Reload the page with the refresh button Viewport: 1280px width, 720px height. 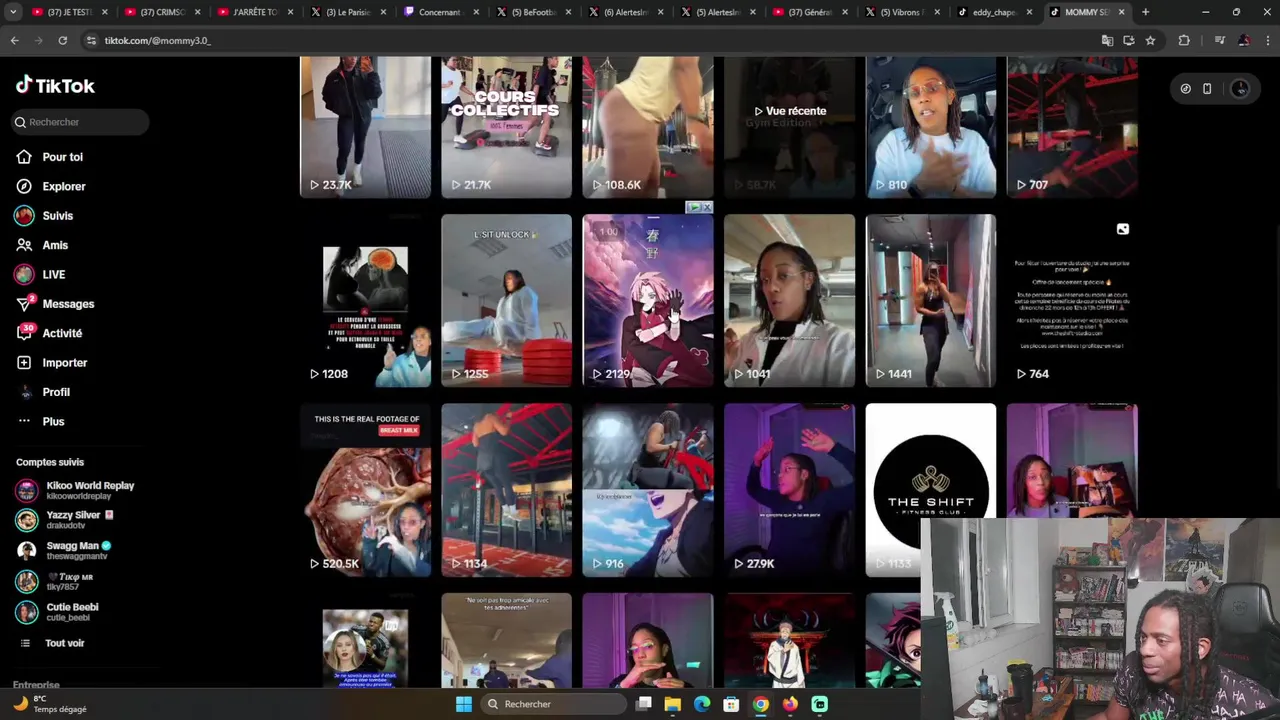[62, 40]
